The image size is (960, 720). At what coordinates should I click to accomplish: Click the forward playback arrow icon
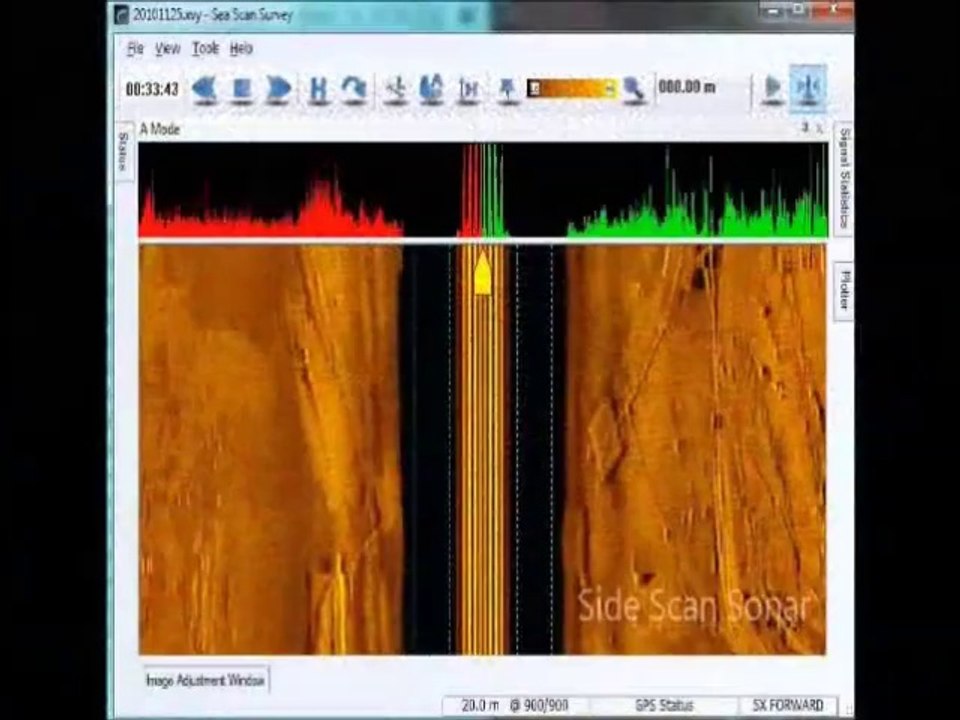coord(279,89)
